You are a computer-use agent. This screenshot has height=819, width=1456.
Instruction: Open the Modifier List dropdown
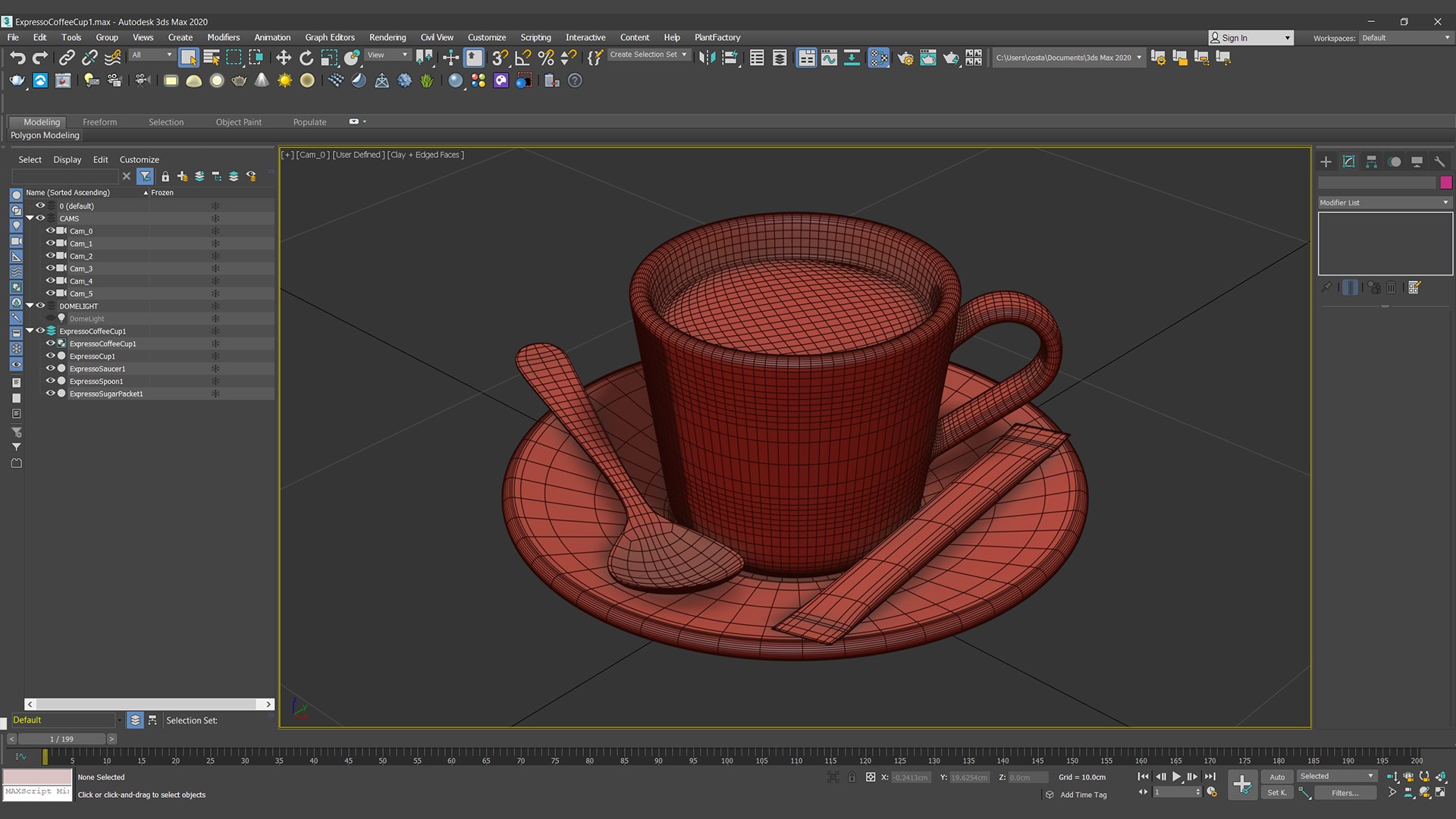(x=1384, y=202)
